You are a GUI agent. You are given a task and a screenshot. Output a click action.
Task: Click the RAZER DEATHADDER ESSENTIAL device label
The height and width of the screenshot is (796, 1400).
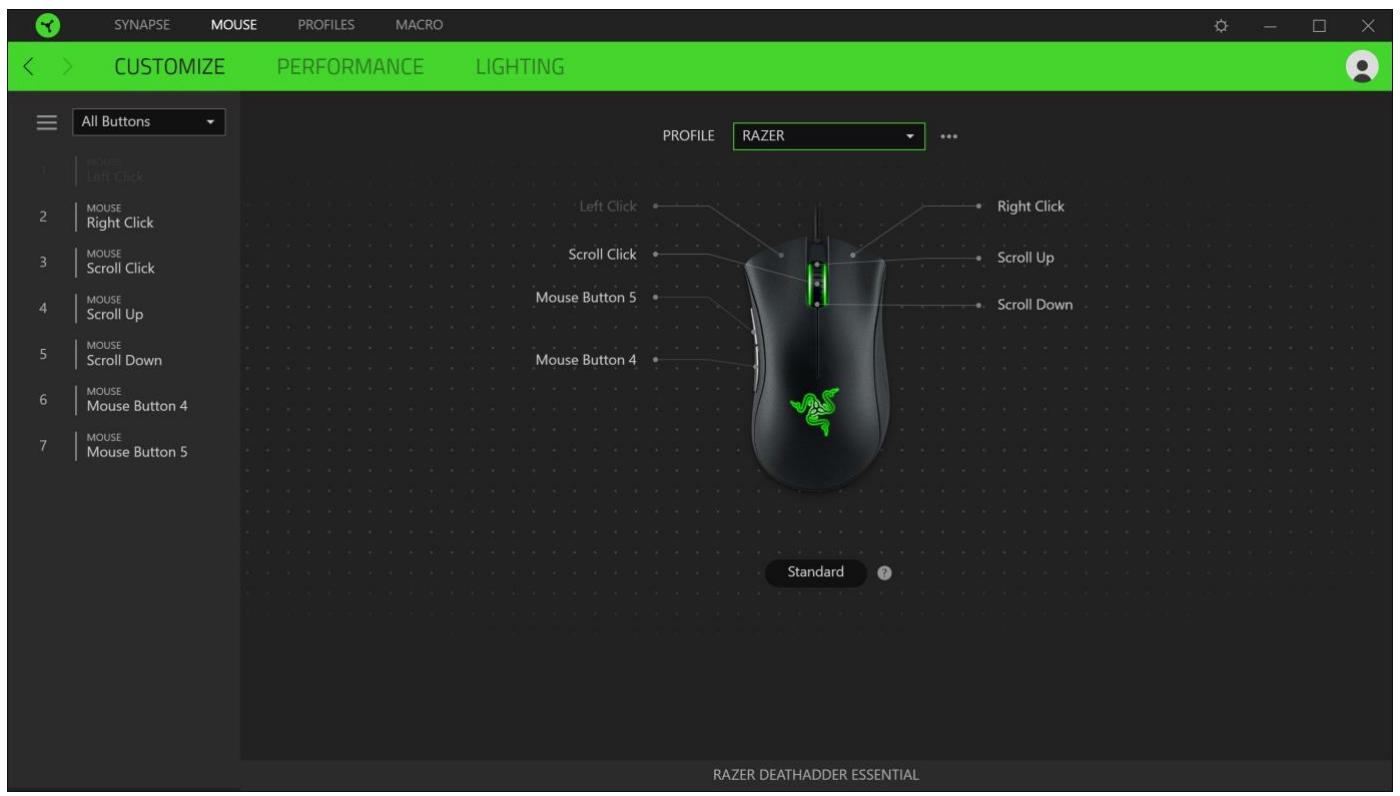816,775
